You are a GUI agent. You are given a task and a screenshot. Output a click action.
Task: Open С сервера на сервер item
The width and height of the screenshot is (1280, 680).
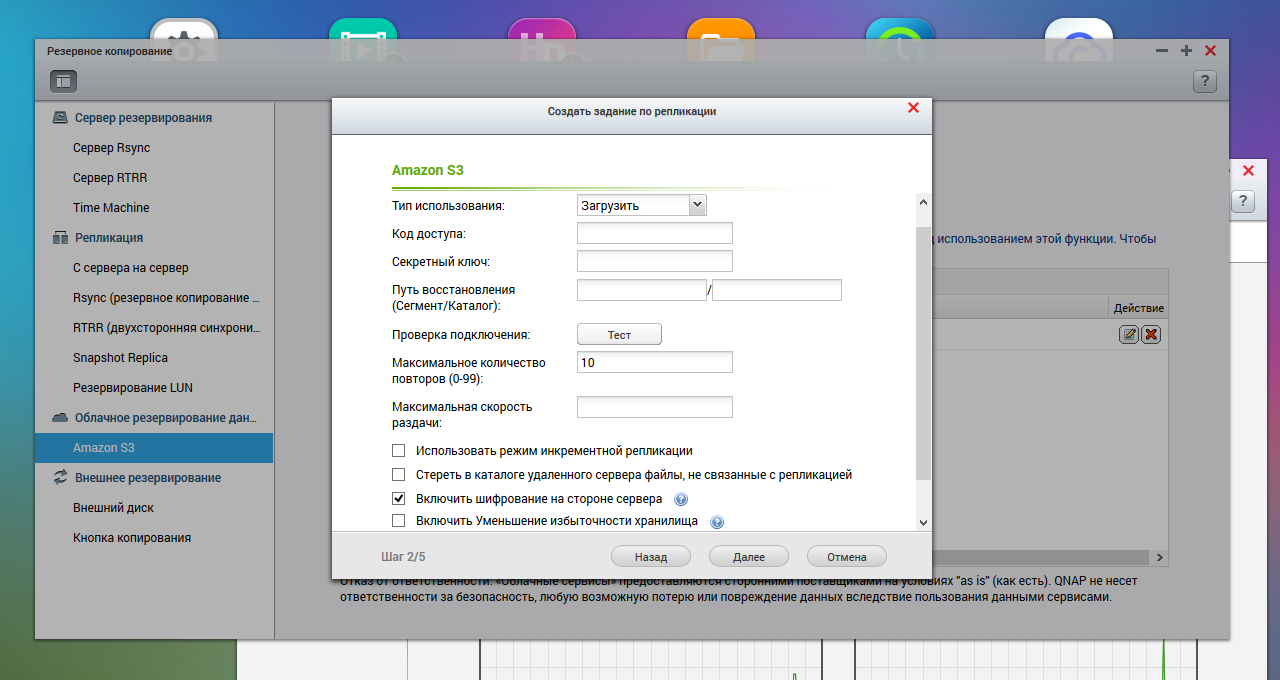click(x=153, y=267)
